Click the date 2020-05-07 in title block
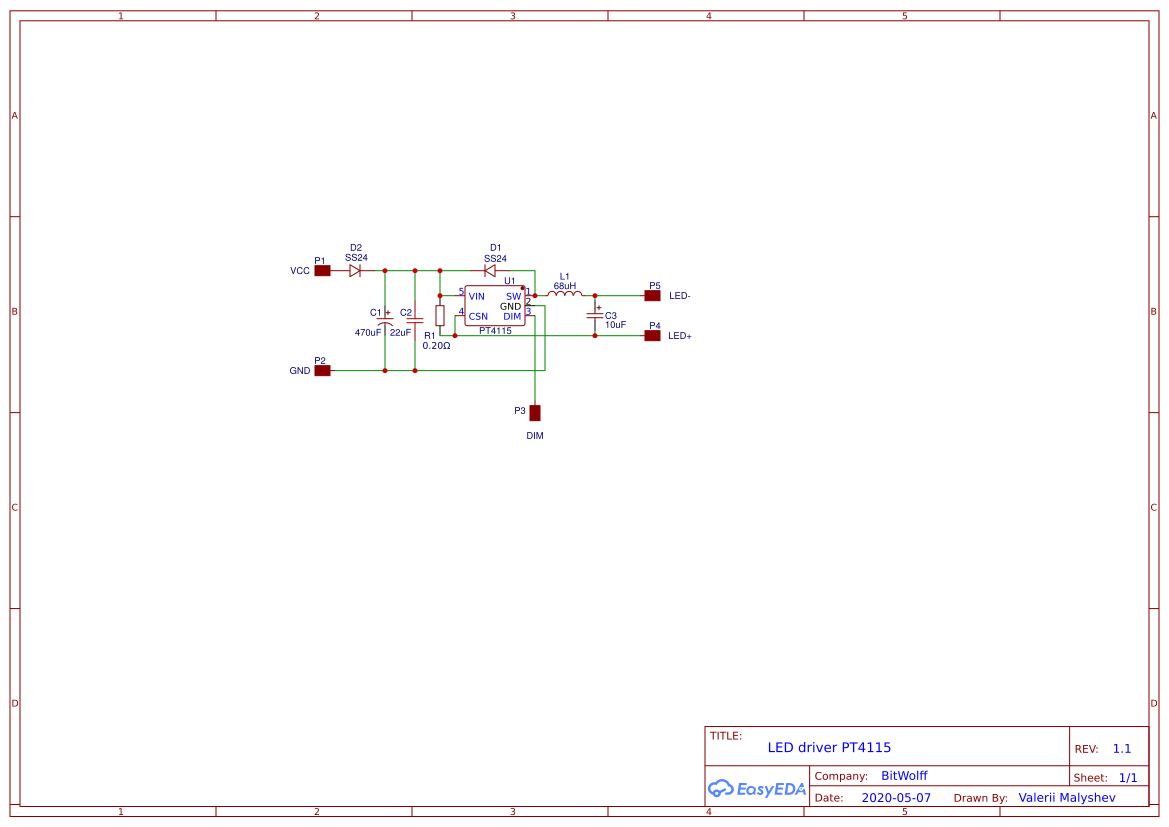This screenshot has width=1169, height=827. pyautogui.click(x=897, y=797)
